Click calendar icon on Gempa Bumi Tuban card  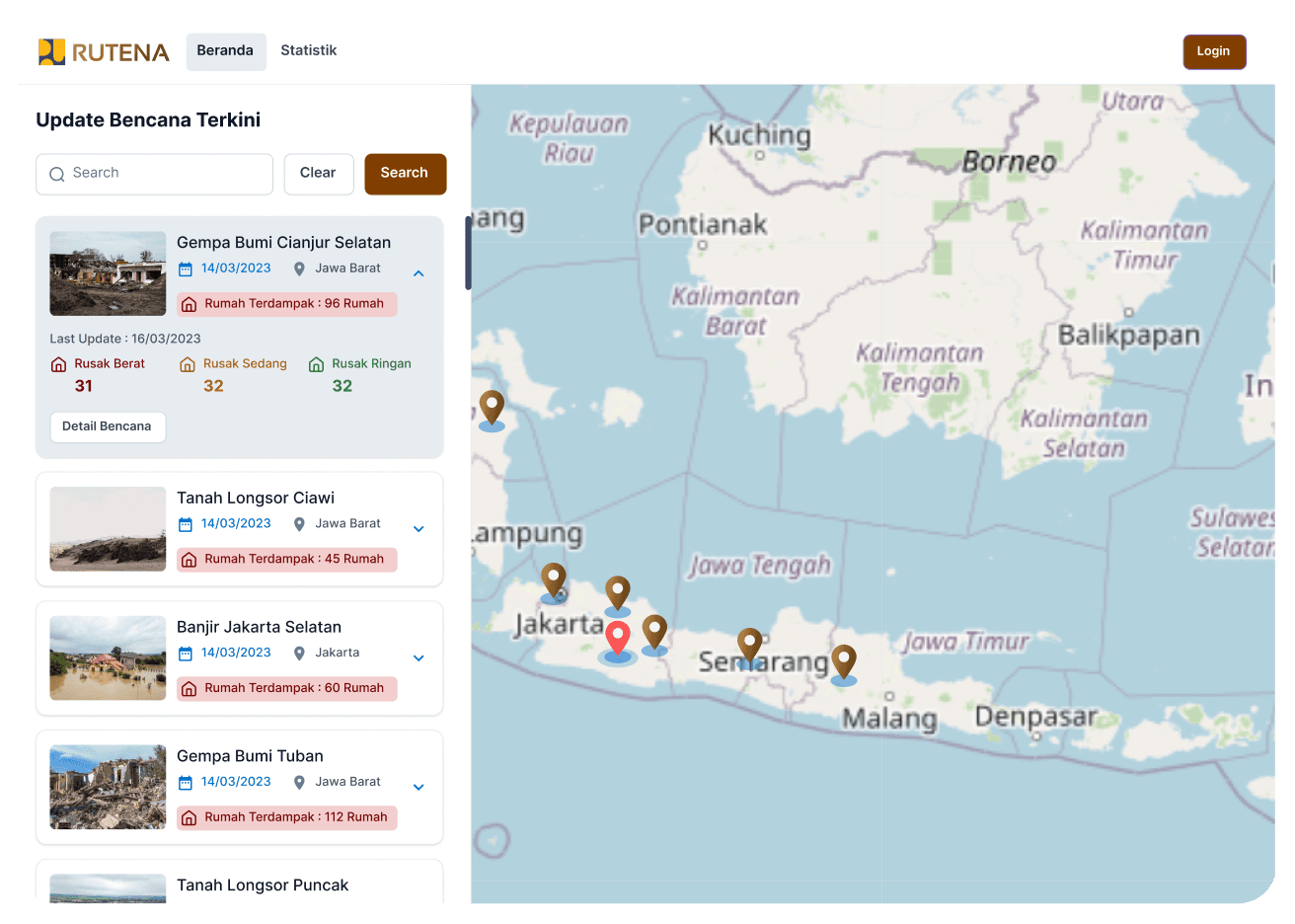[186, 783]
